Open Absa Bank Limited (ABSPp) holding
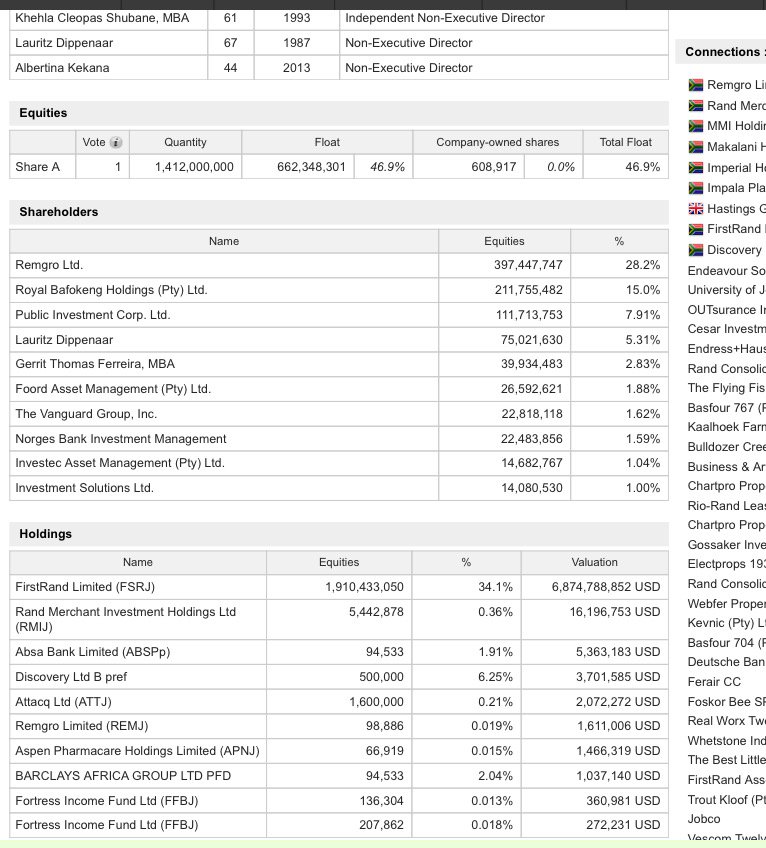The width and height of the screenshot is (766, 848). point(93,652)
